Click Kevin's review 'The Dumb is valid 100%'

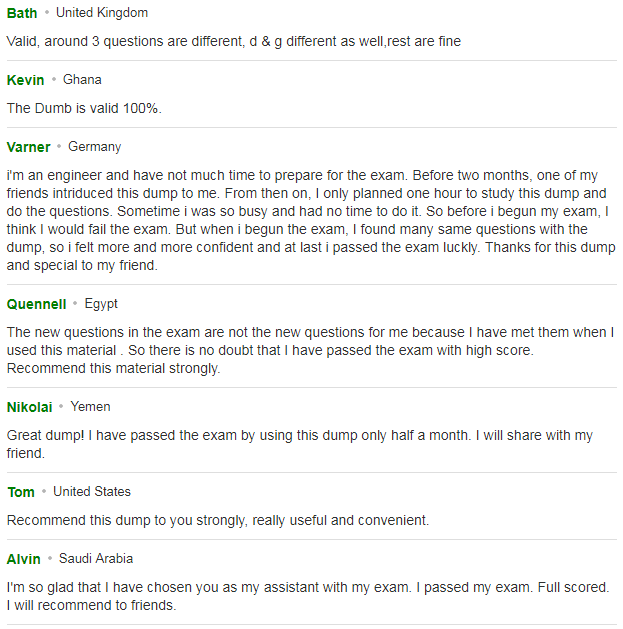point(84,108)
